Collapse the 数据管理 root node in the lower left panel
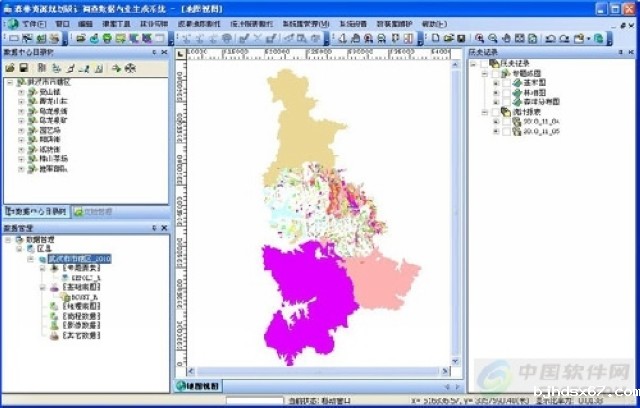This screenshot has width=640, height=408. [9, 240]
